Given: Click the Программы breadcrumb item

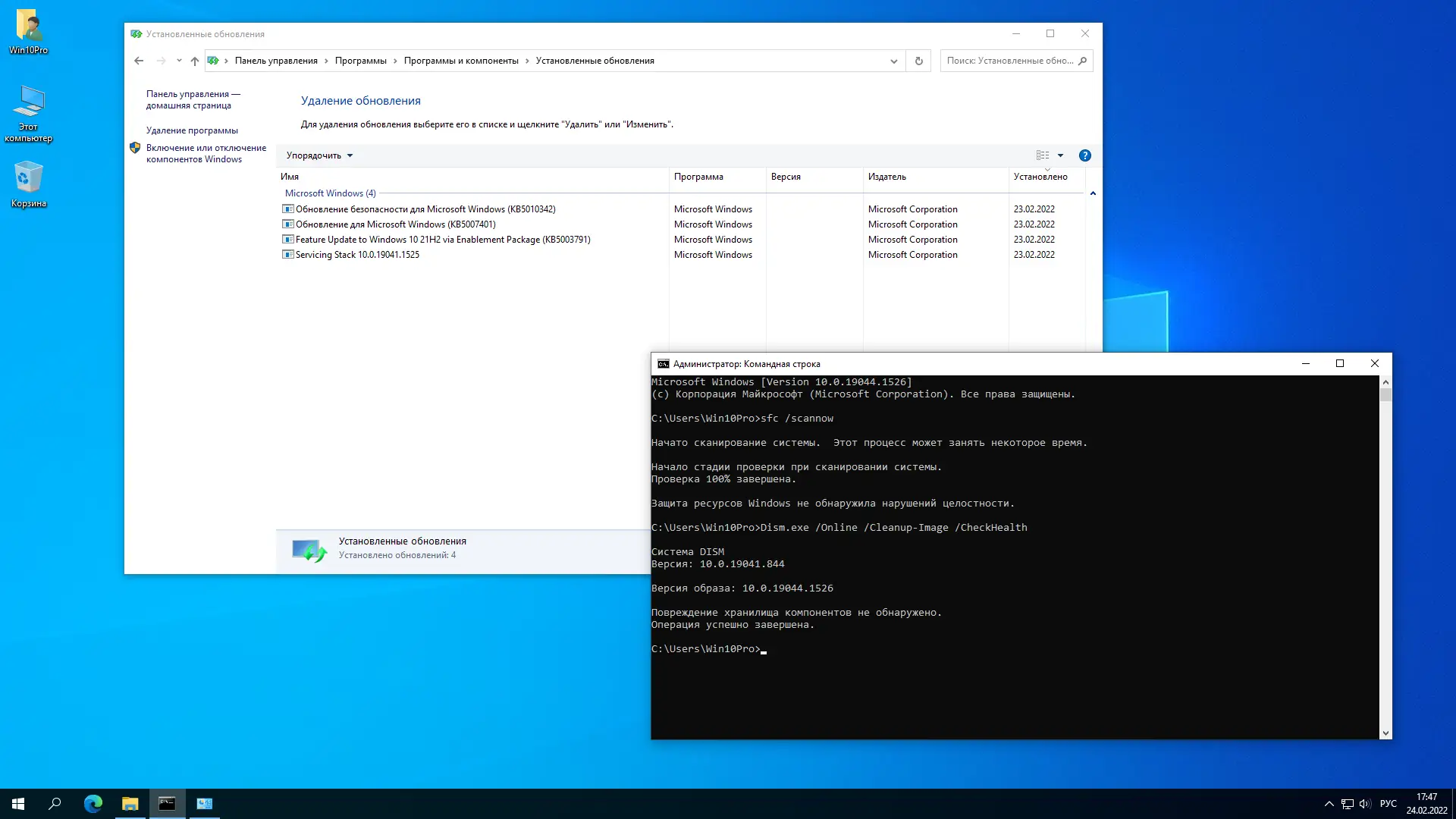Looking at the screenshot, I should (x=360, y=61).
